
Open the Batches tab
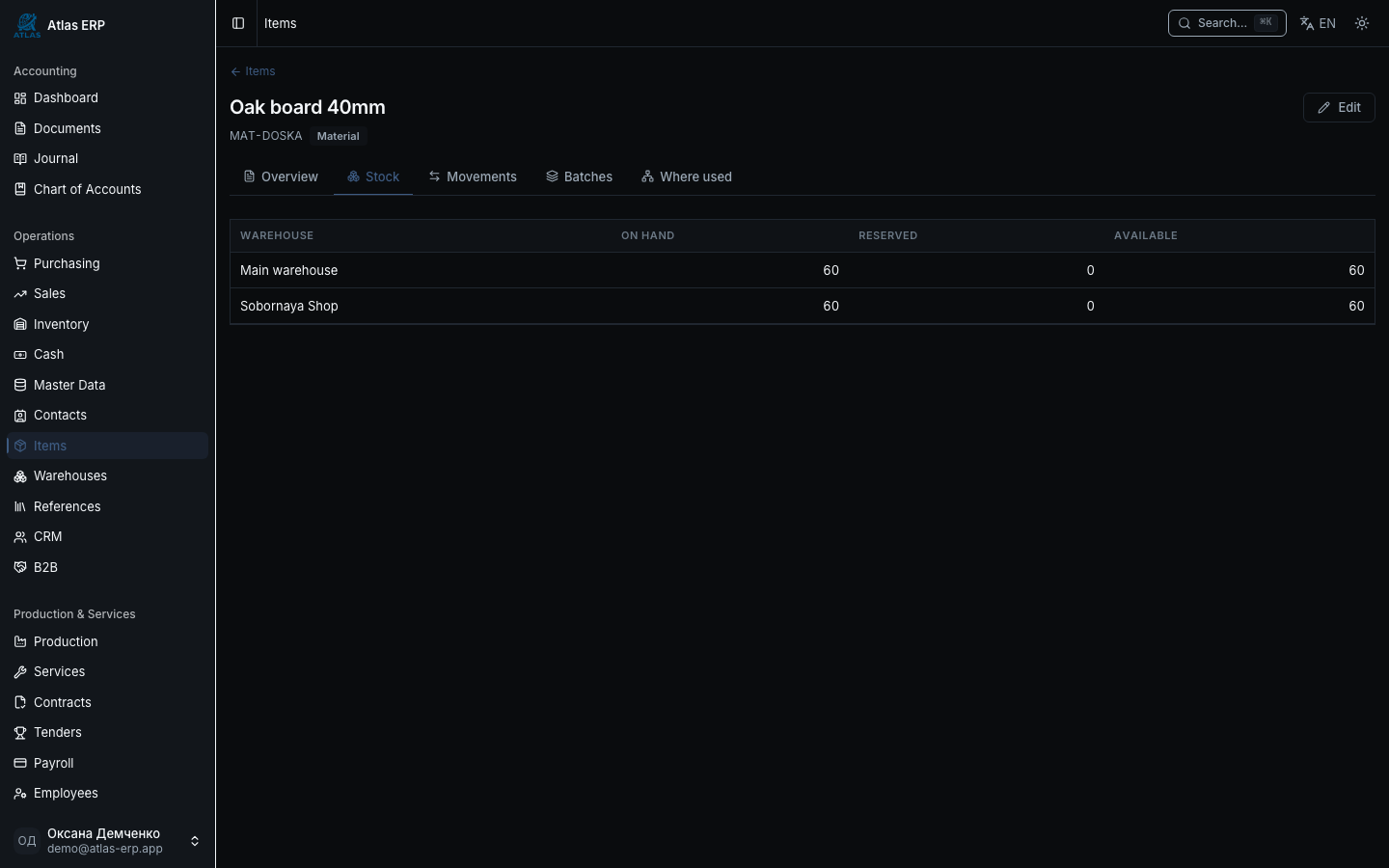pos(579,176)
